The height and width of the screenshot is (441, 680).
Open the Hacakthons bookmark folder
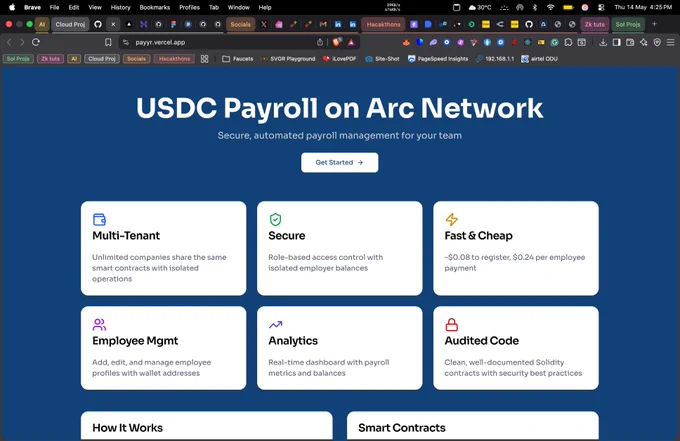174,59
